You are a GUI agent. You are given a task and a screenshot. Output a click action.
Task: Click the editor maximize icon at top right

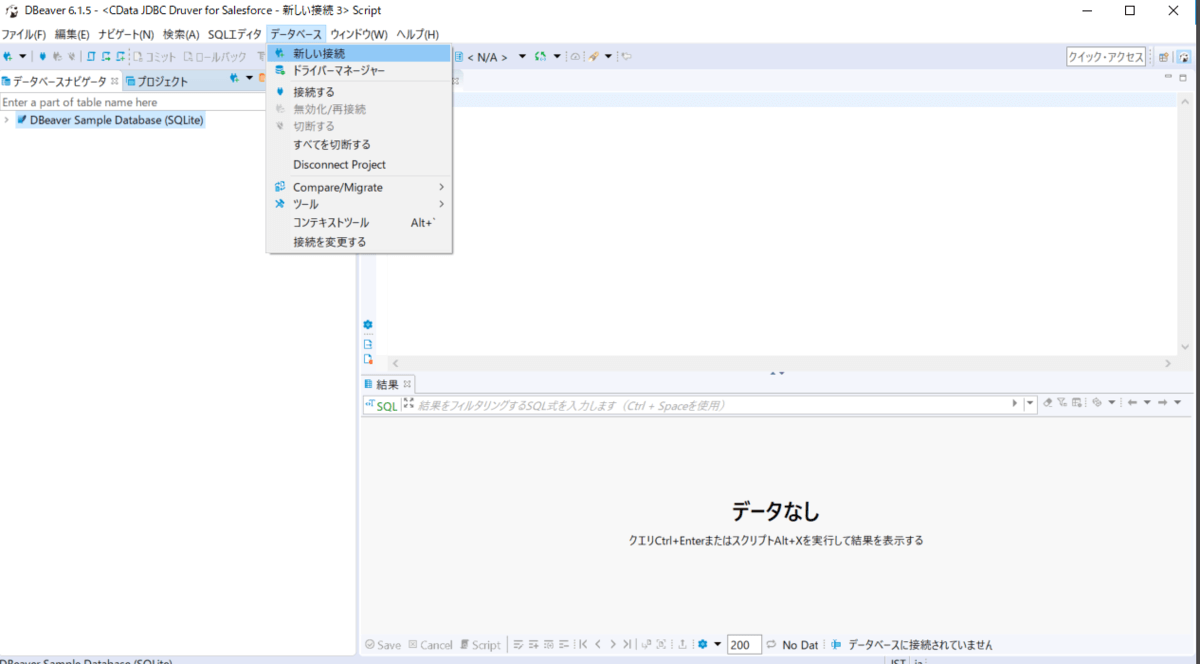1183,78
